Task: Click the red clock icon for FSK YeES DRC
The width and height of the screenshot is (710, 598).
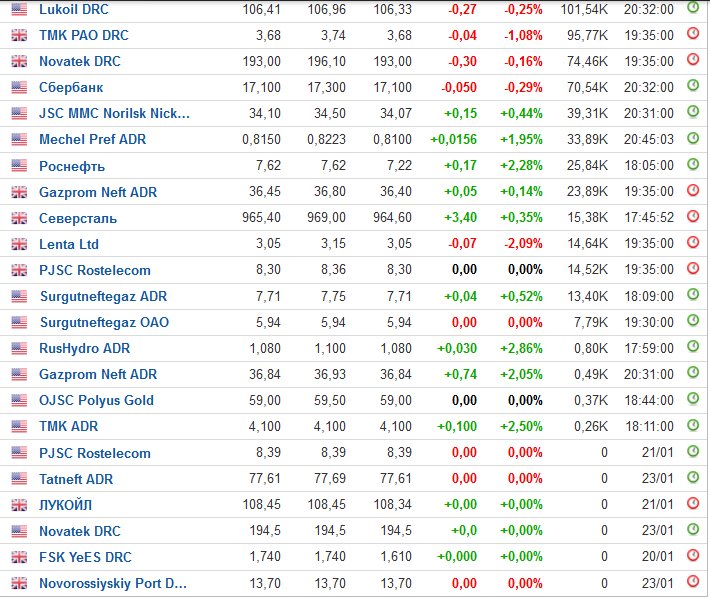Action: click(x=693, y=555)
